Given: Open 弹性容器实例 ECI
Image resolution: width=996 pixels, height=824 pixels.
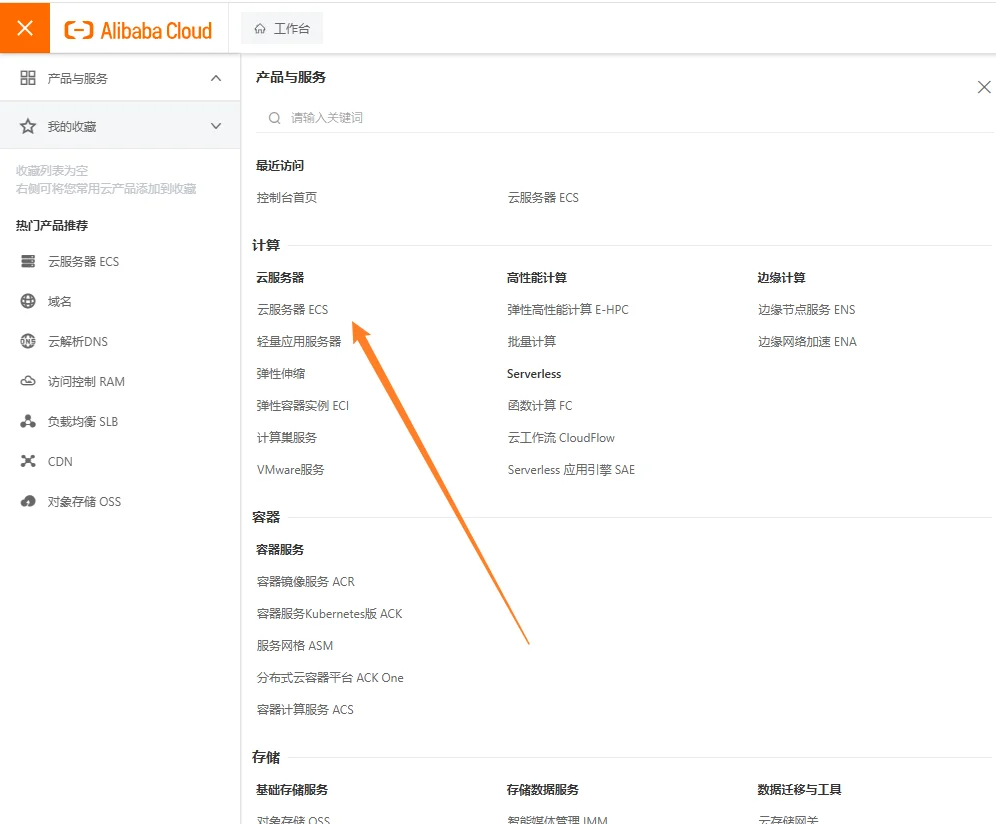Looking at the screenshot, I should pyautogui.click(x=303, y=405).
